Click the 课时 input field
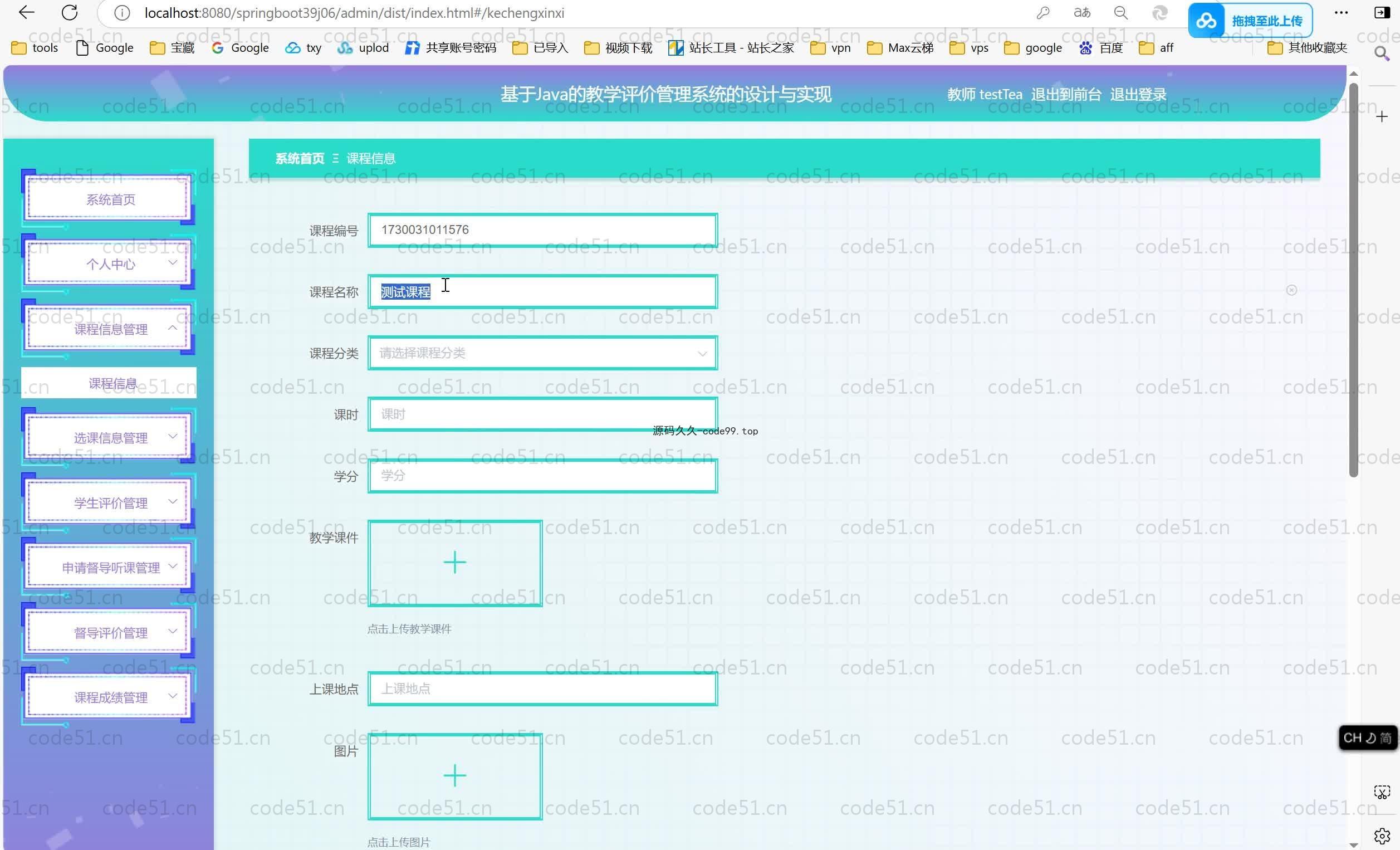Image resolution: width=1400 pixels, height=850 pixels. [x=542, y=414]
